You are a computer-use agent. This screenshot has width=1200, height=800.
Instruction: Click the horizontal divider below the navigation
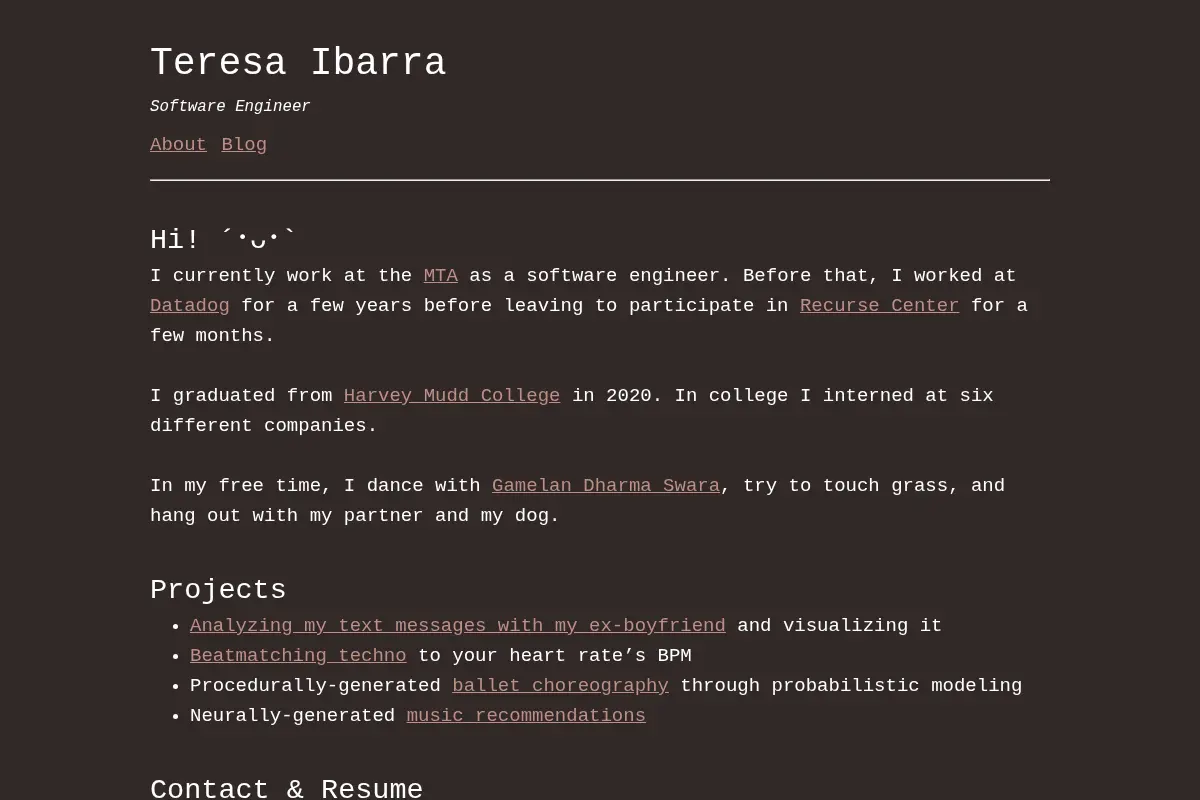pos(600,180)
